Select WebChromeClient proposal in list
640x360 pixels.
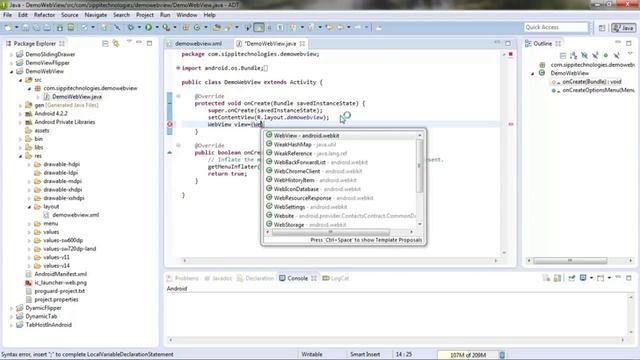pos(340,171)
